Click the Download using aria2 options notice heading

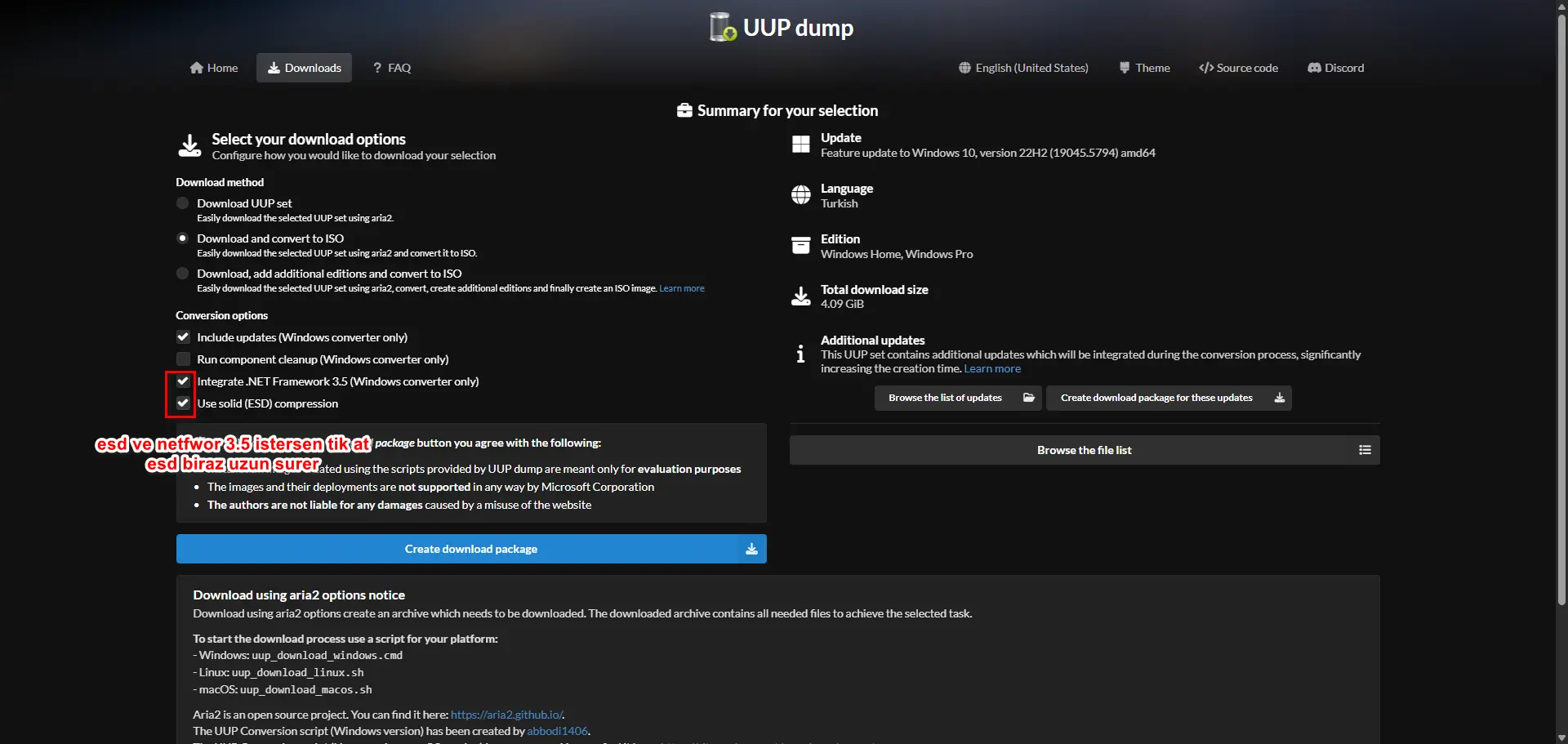pyautogui.click(x=299, y=595)
